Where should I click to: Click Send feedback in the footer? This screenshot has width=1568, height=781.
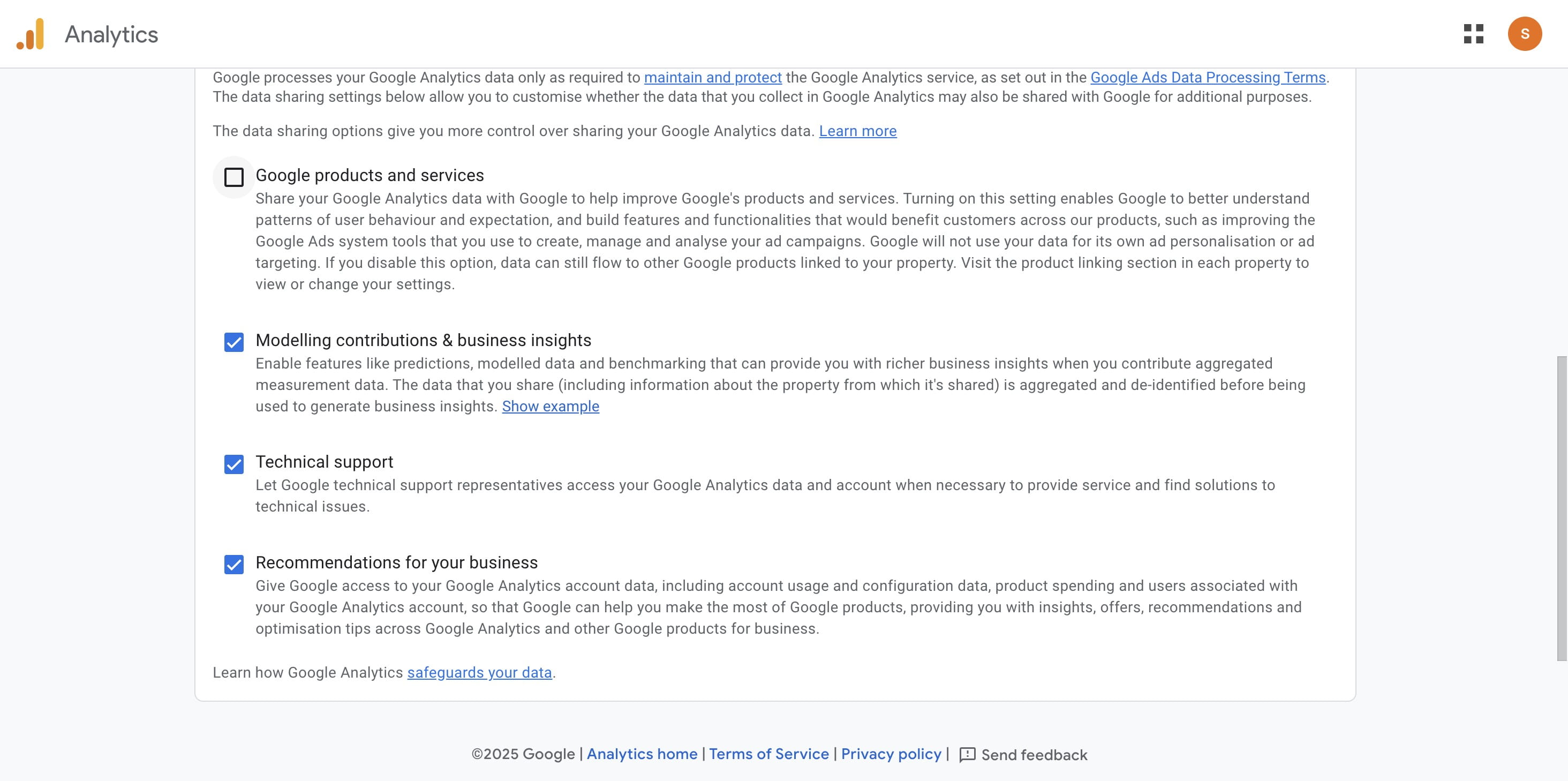click(x=1034, y=754)
